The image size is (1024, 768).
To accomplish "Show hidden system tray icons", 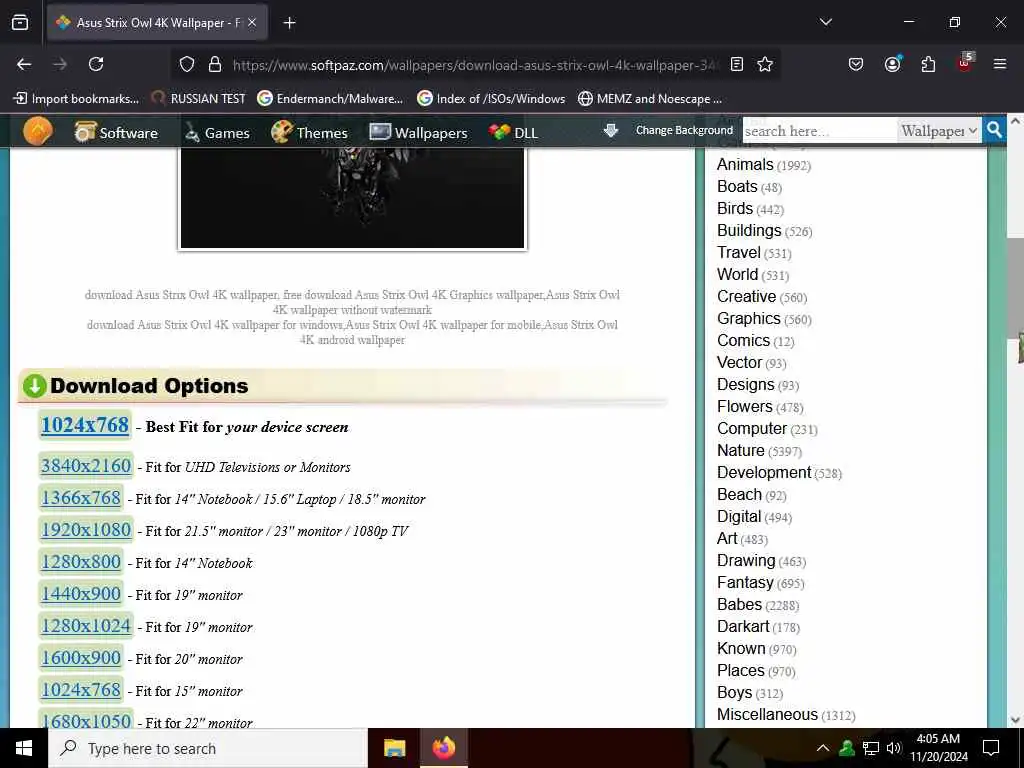I will (823, 748).
